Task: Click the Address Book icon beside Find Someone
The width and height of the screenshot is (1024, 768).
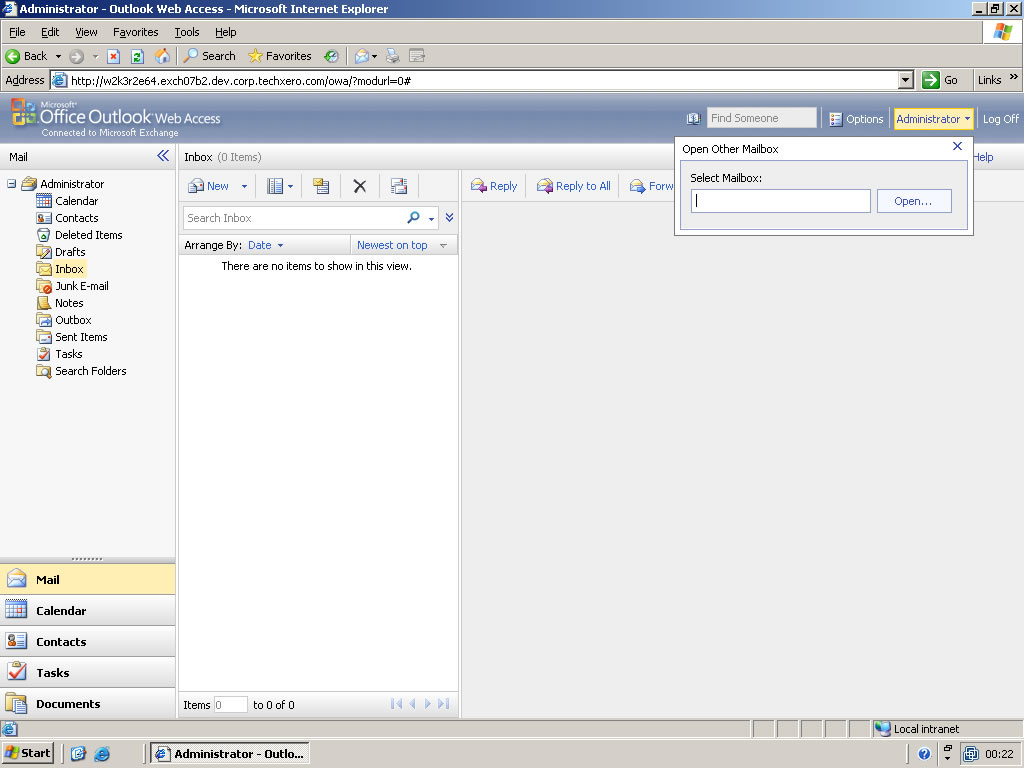Action: pyautogui.click(x=694, y=119)
